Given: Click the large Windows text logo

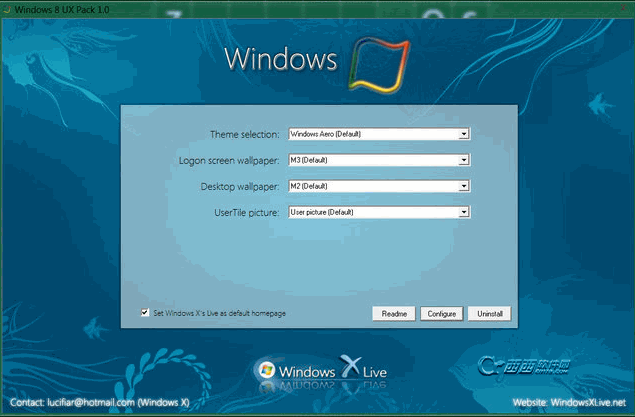Looking at the screenshot, I should [280, 59].
